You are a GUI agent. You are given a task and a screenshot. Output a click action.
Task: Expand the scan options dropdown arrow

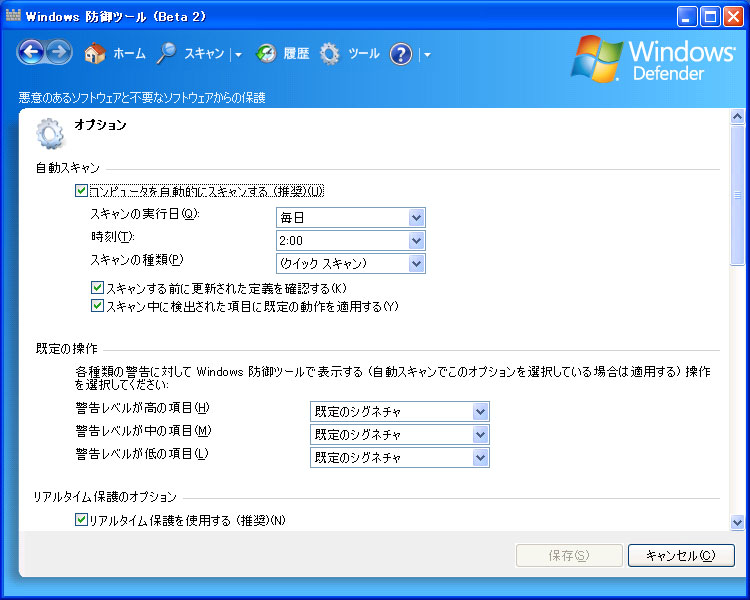tap(238, 55)
